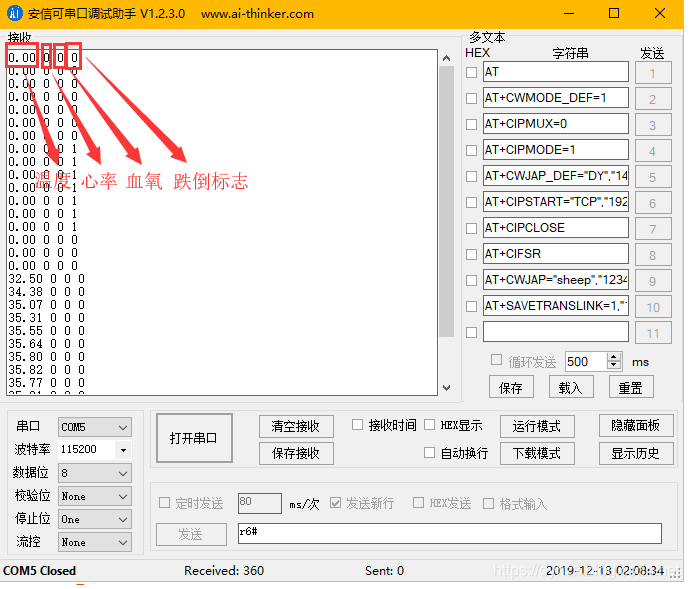Click the receive area scroll down arrow
691x589 pixels.
coord(446,388)
